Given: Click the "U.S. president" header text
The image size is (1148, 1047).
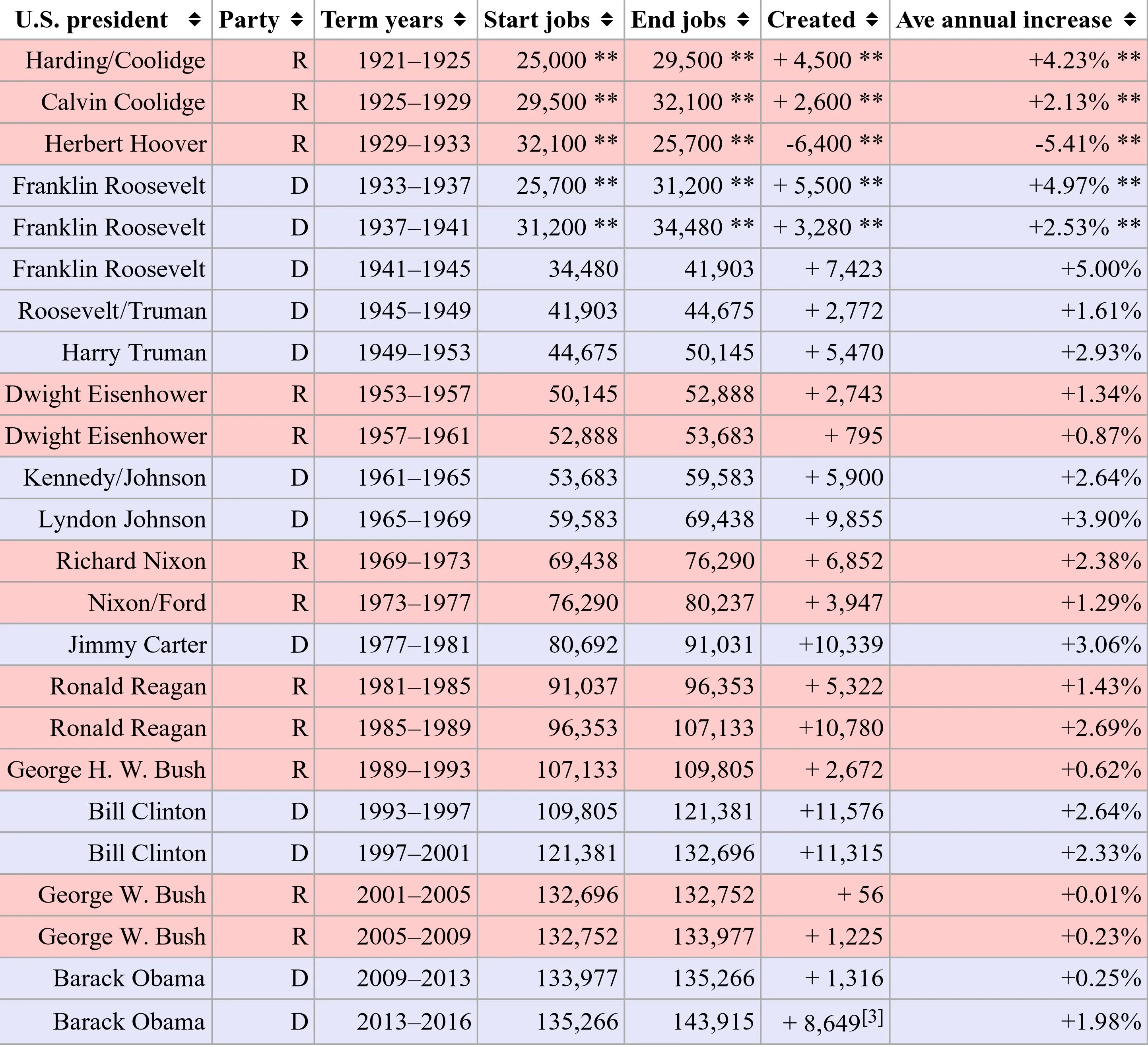Looking at the screenshot, I should [92, 21].
